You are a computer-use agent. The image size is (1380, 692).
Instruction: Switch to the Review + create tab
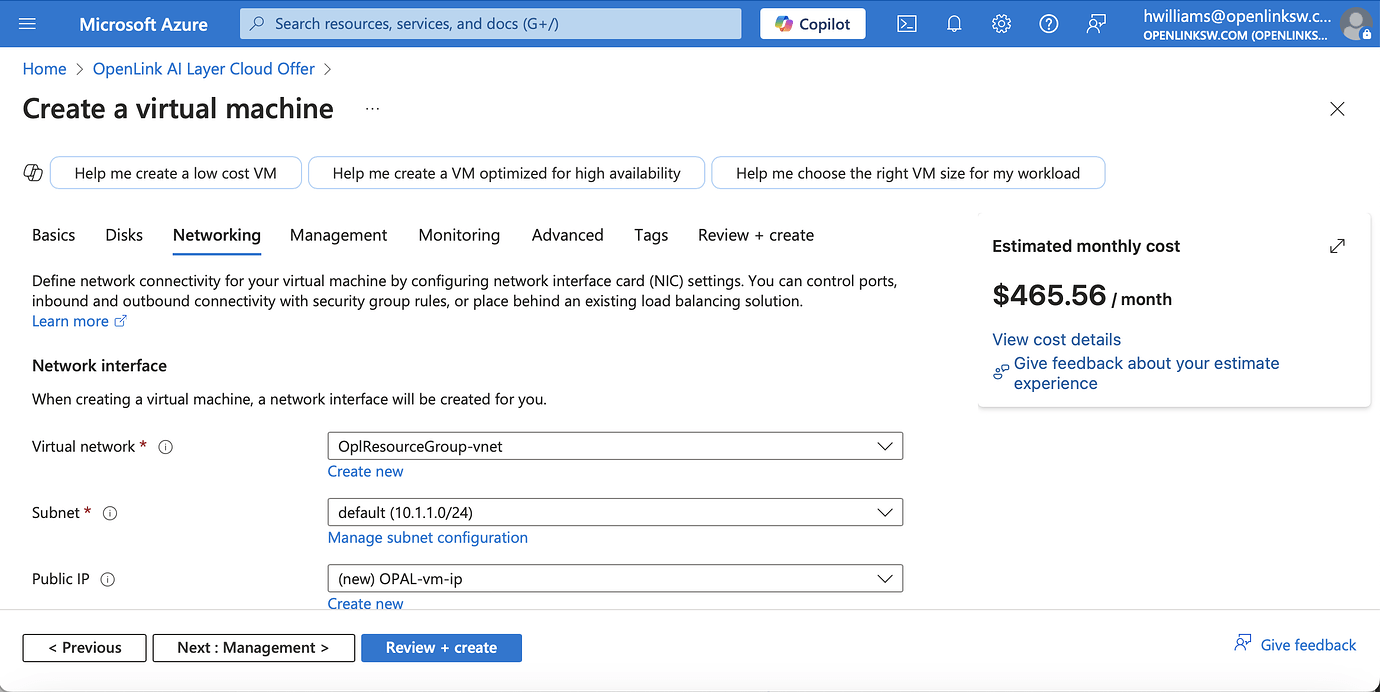point(756,235)
